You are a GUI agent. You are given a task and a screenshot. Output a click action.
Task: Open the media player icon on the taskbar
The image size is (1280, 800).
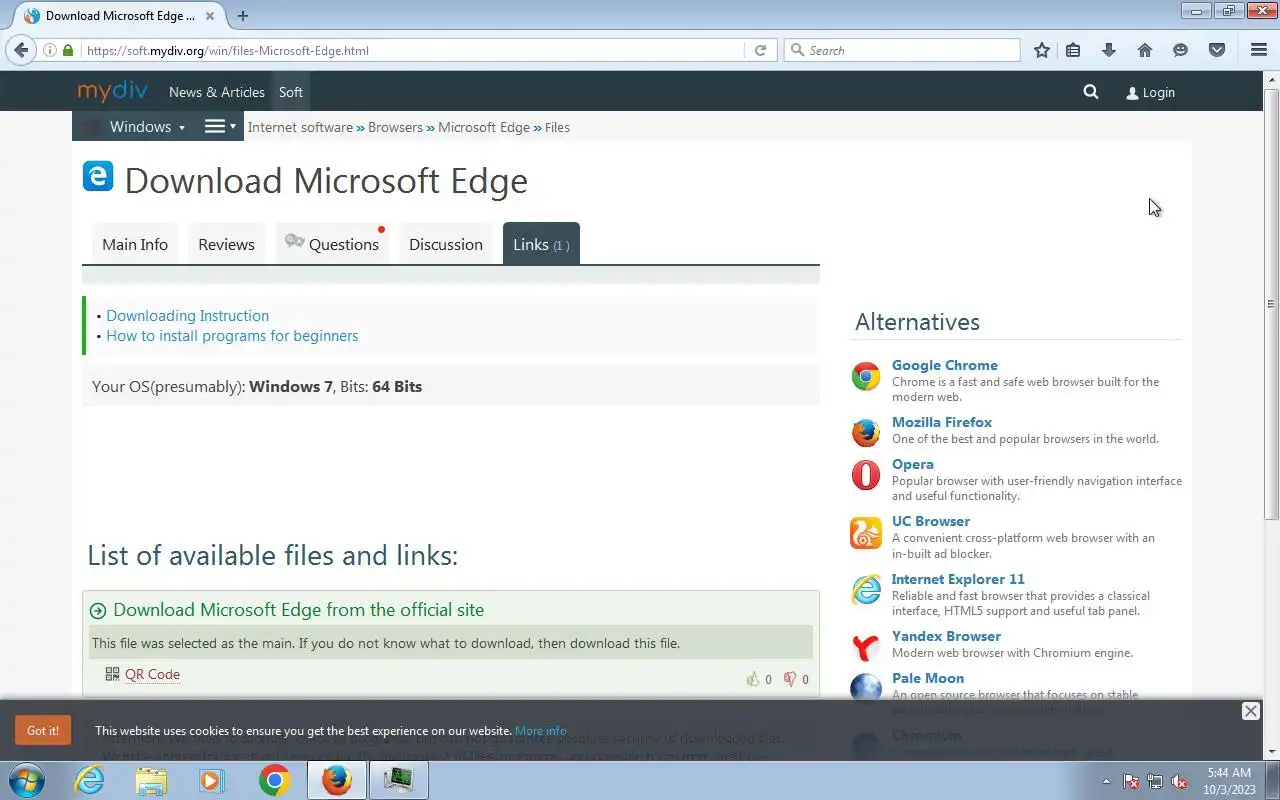coord(212,780)
